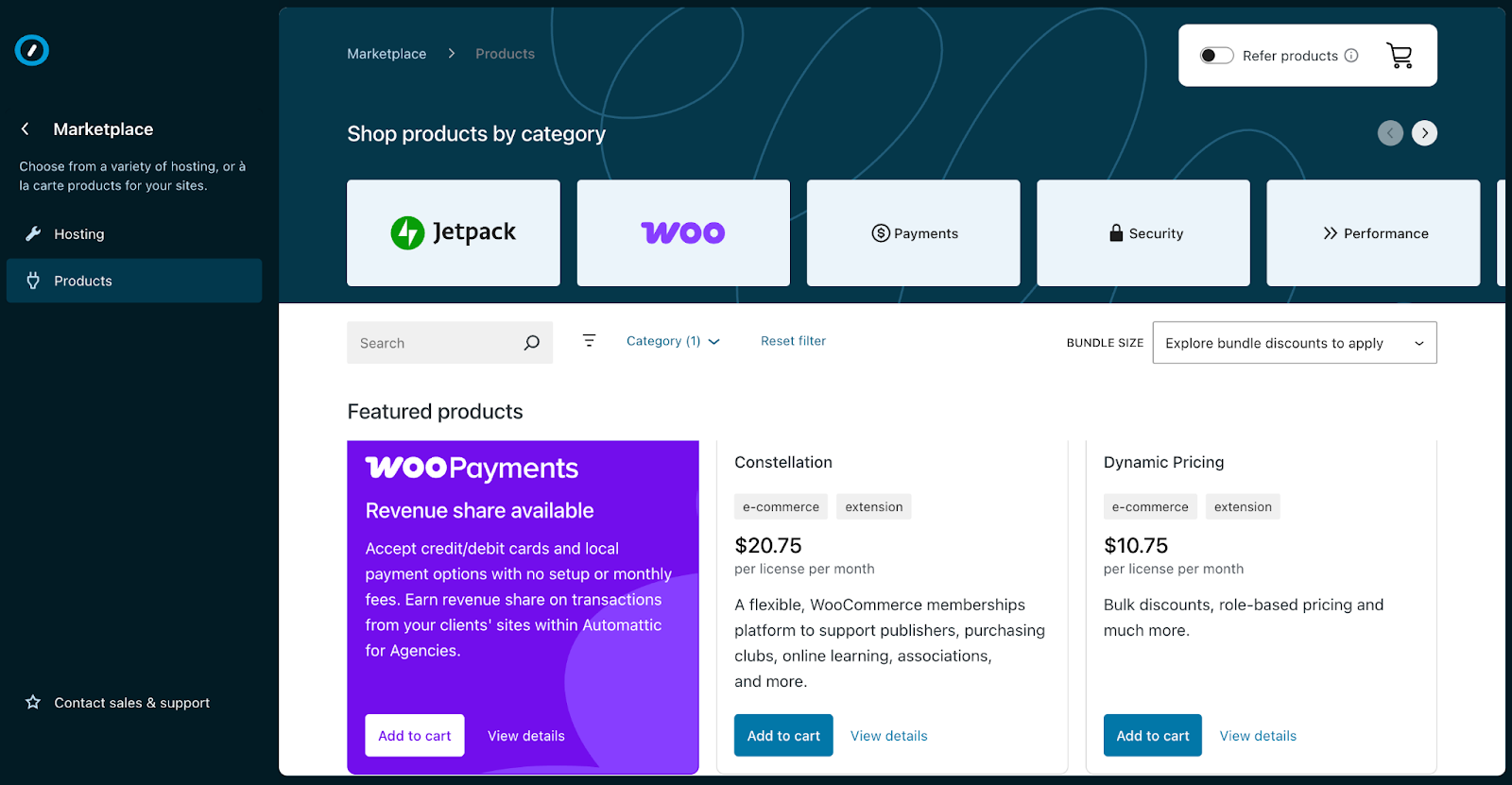Click the Refer products info tooltip icon
Image resolution: width=1512 pixels, height=785 pixels.
pos(1353,56)
